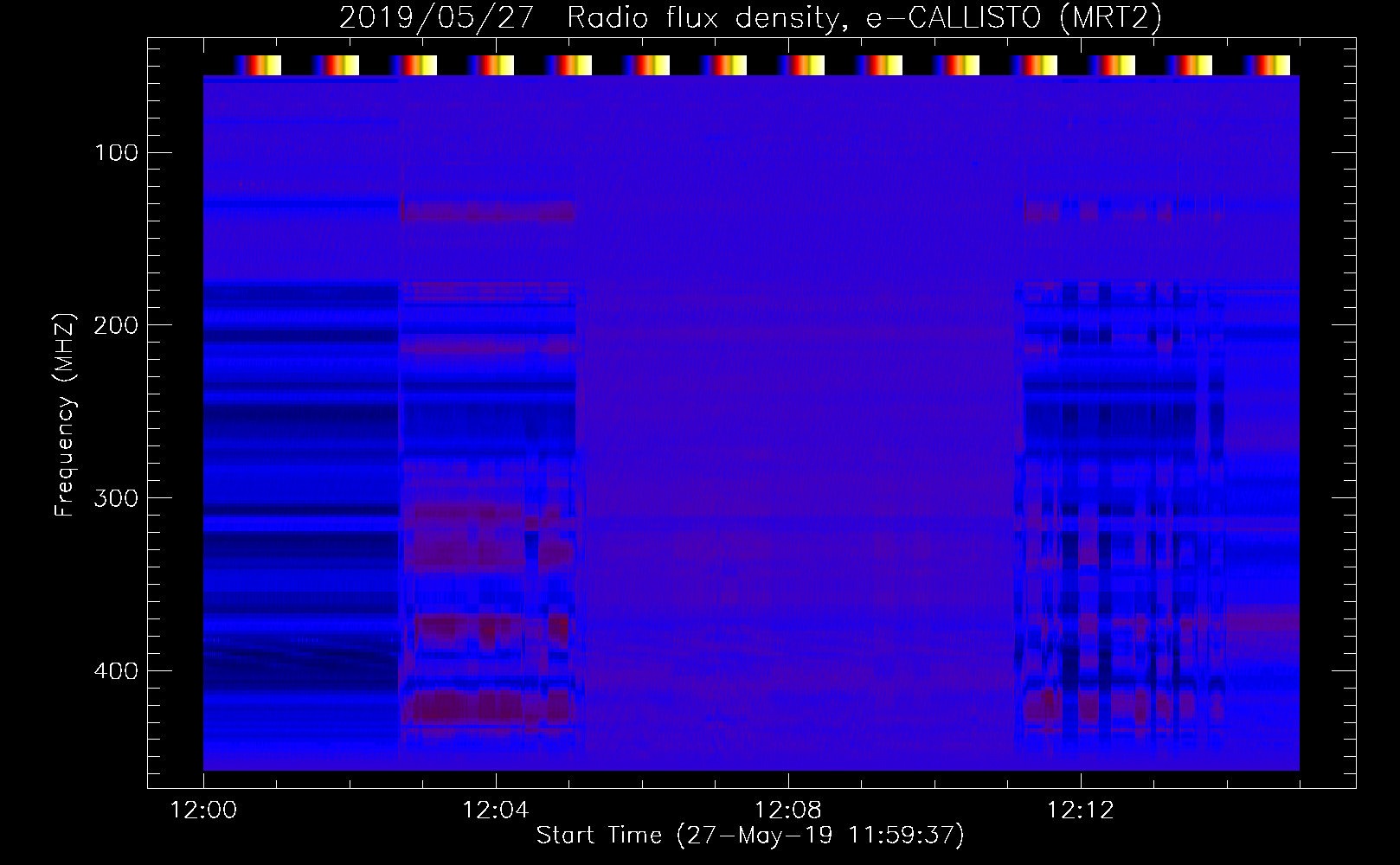Select the '200' frequency axis label
1400x865 pixels.
coord(116,326)
